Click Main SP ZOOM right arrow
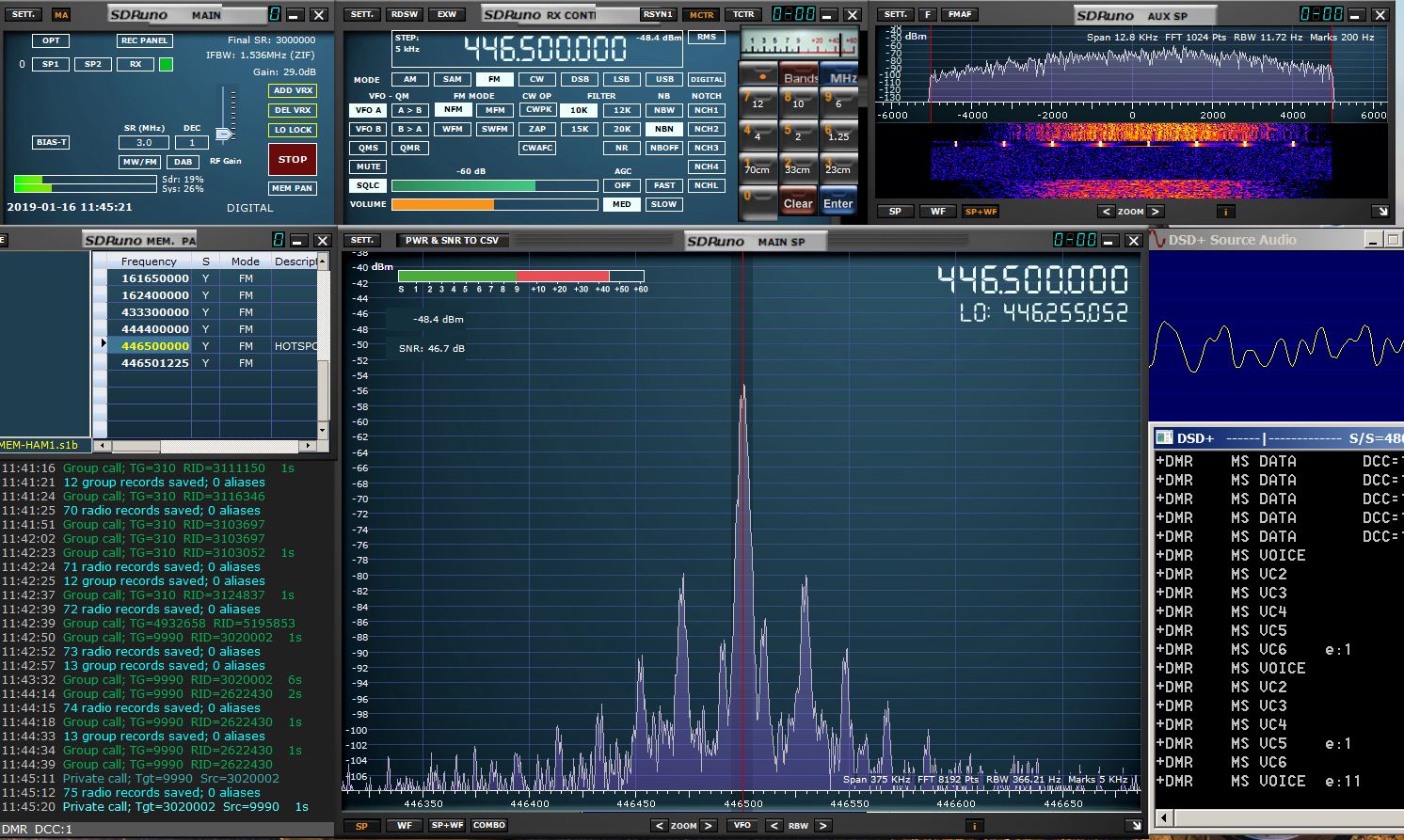 pos(709,825)
